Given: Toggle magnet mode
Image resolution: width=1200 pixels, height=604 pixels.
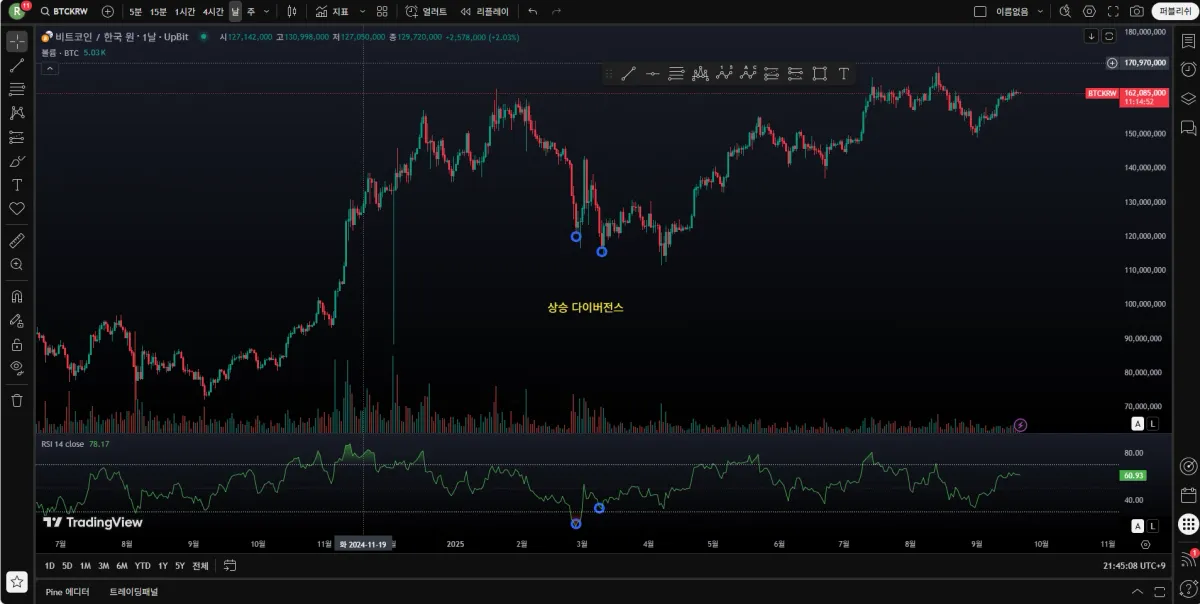Looking at the screenshot, I should pos(17,296).
